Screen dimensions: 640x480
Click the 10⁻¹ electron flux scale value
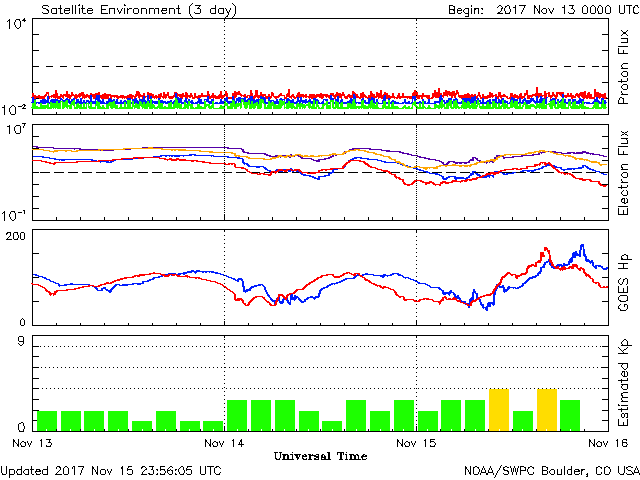point(14,215)
